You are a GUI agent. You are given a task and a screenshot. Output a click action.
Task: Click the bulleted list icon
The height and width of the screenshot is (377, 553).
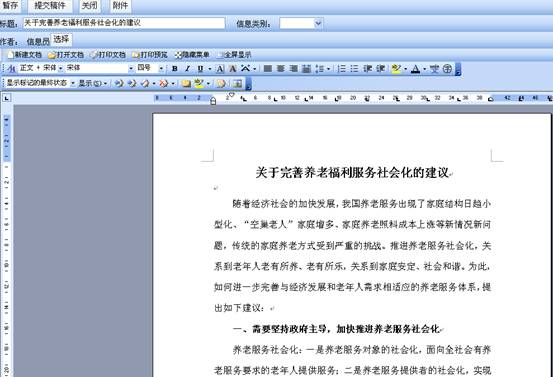pos(354,68)
